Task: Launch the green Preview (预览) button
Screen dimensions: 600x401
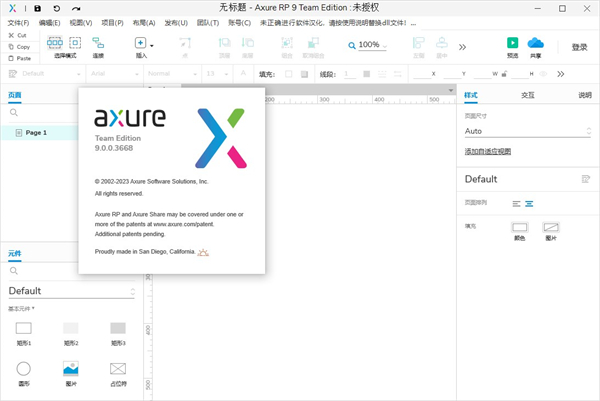Action: 512,42
